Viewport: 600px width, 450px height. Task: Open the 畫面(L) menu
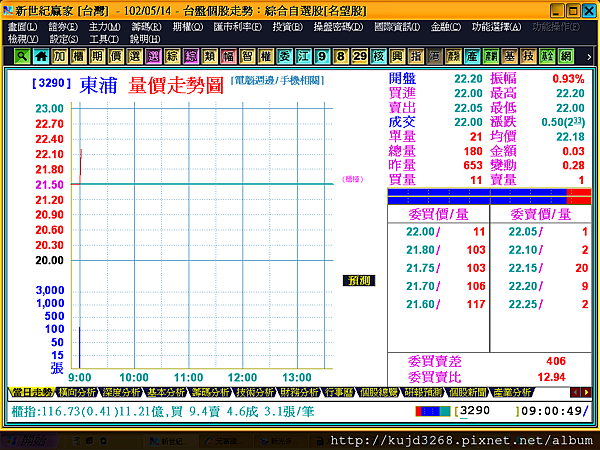pyautogui.click(x=23, y=27)
